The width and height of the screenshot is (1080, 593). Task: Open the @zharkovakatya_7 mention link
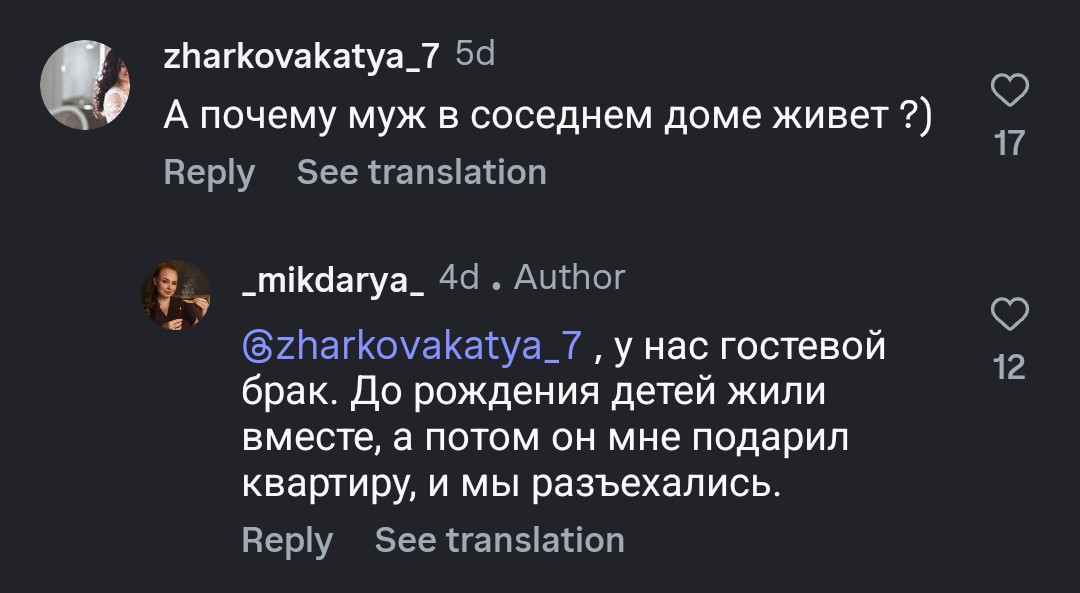412,346
